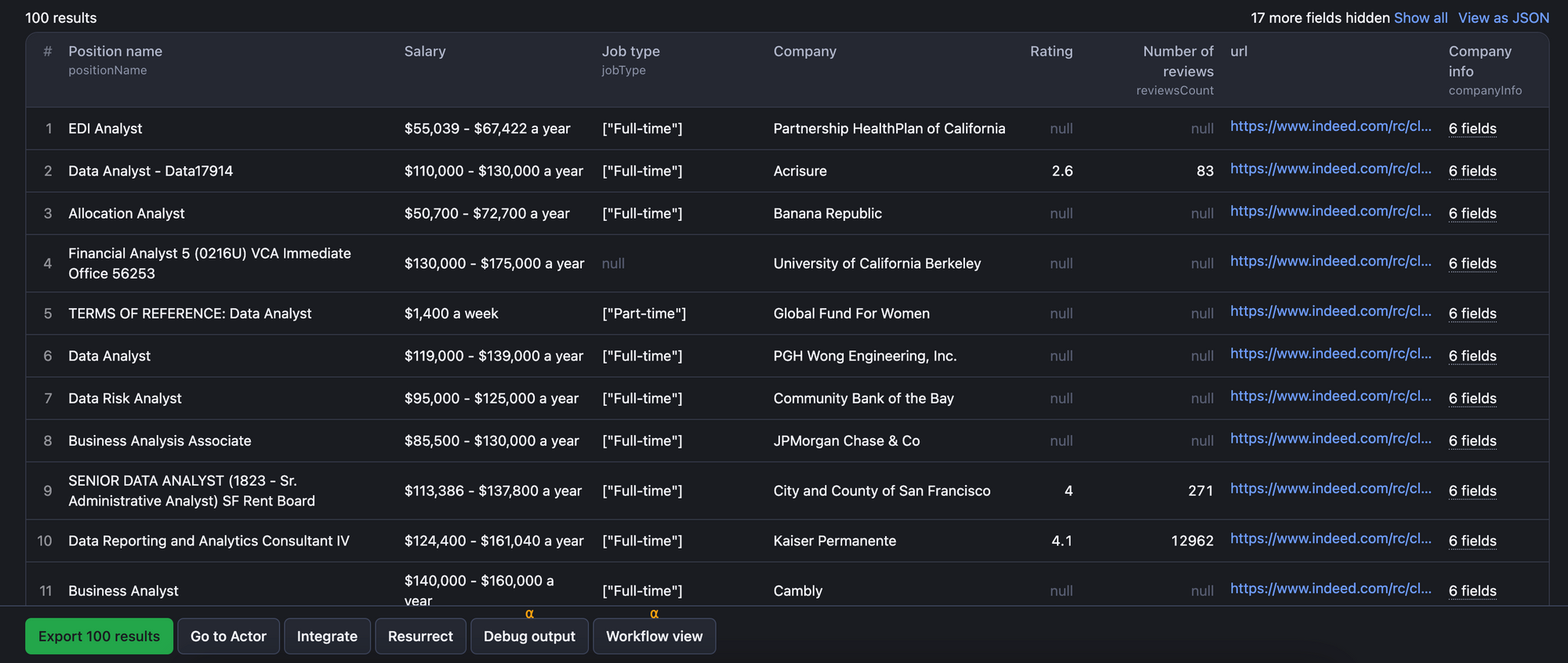
Task: Select the EDI Analyst position cell
Action: tap(105, 129)
